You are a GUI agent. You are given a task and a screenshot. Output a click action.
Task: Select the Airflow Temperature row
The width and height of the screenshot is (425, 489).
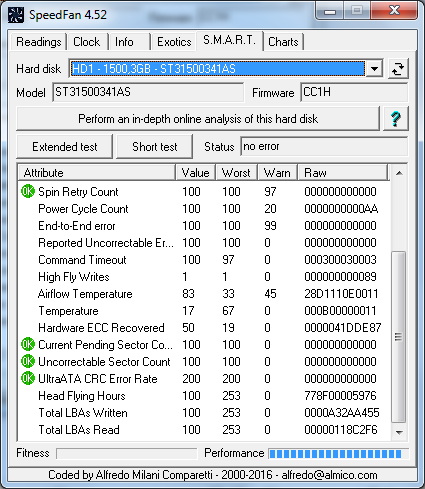203,294
